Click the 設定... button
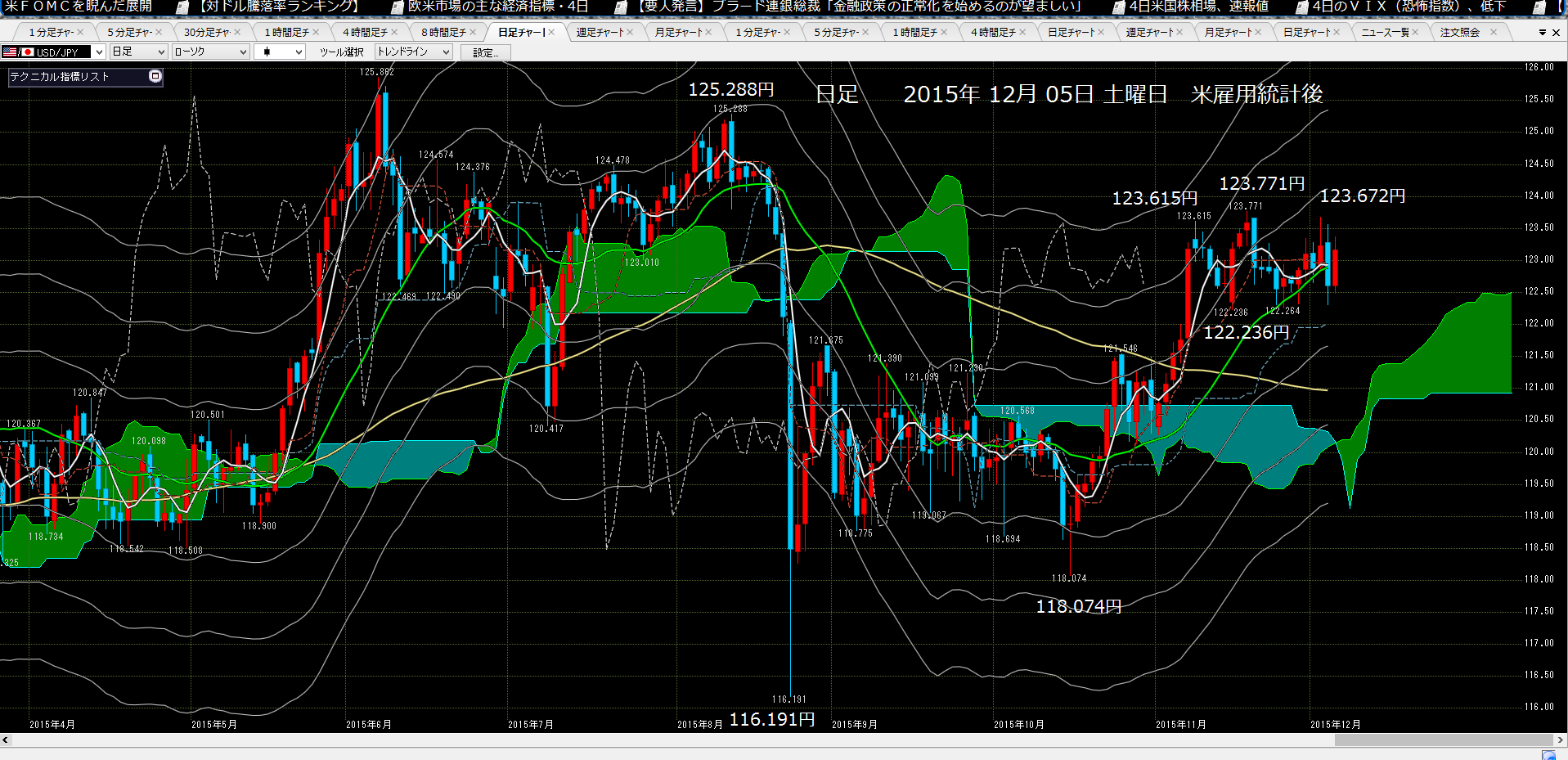The height and width of the screenshot is (760, 1568). click(x=486, y=52)
